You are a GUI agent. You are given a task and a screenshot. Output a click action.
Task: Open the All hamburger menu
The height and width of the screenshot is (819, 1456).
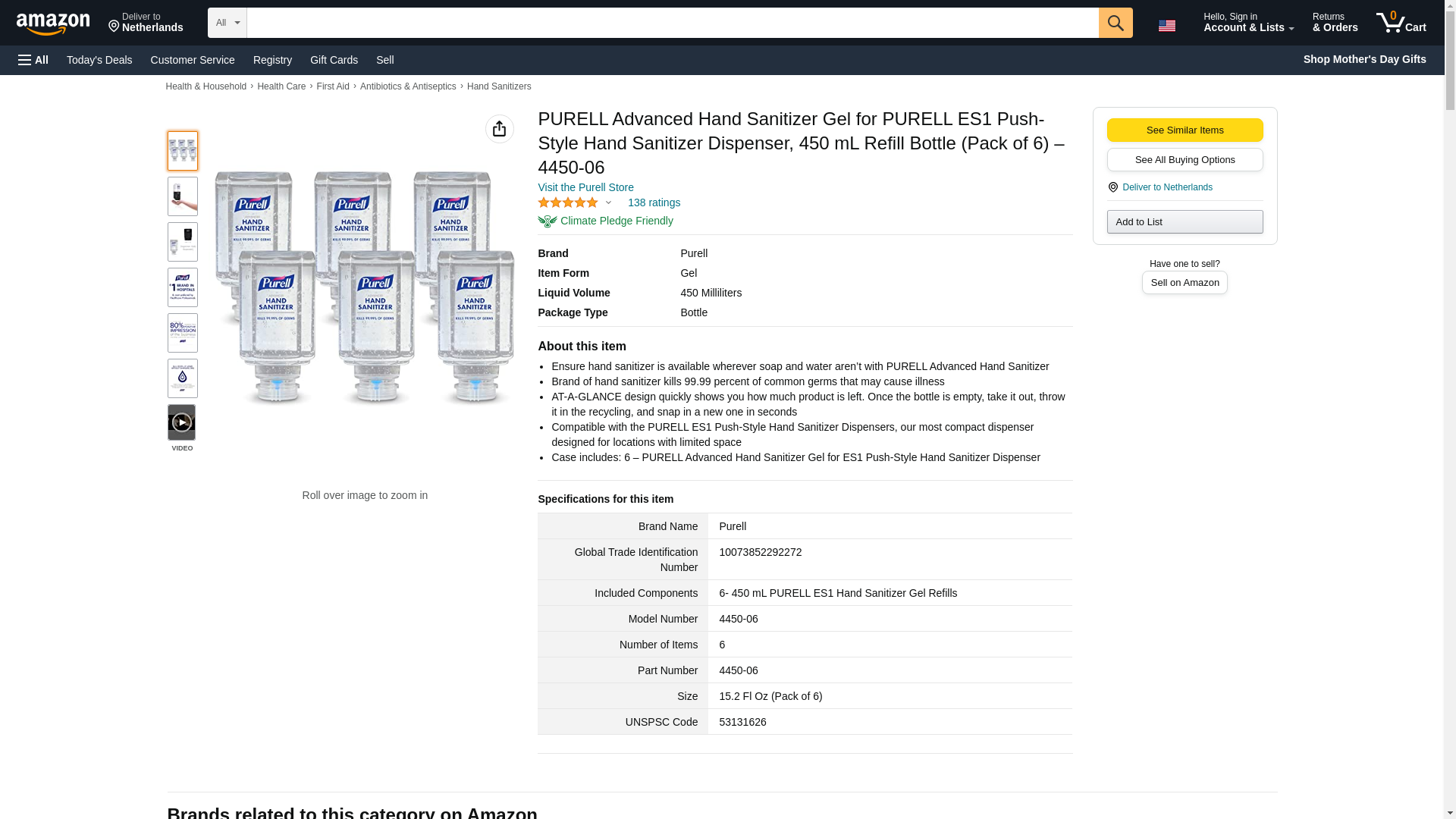point(33,60)
